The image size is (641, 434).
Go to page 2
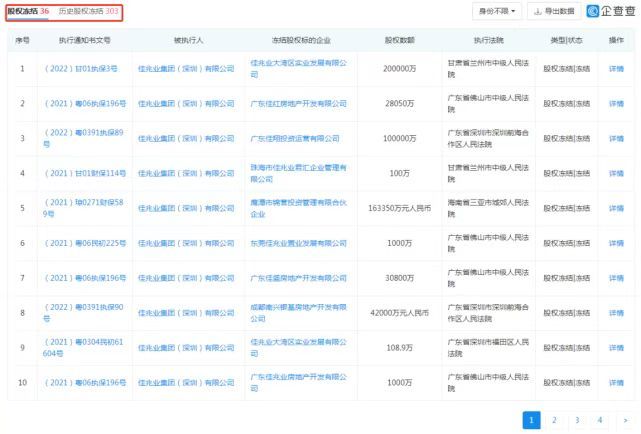pos(554,420)
